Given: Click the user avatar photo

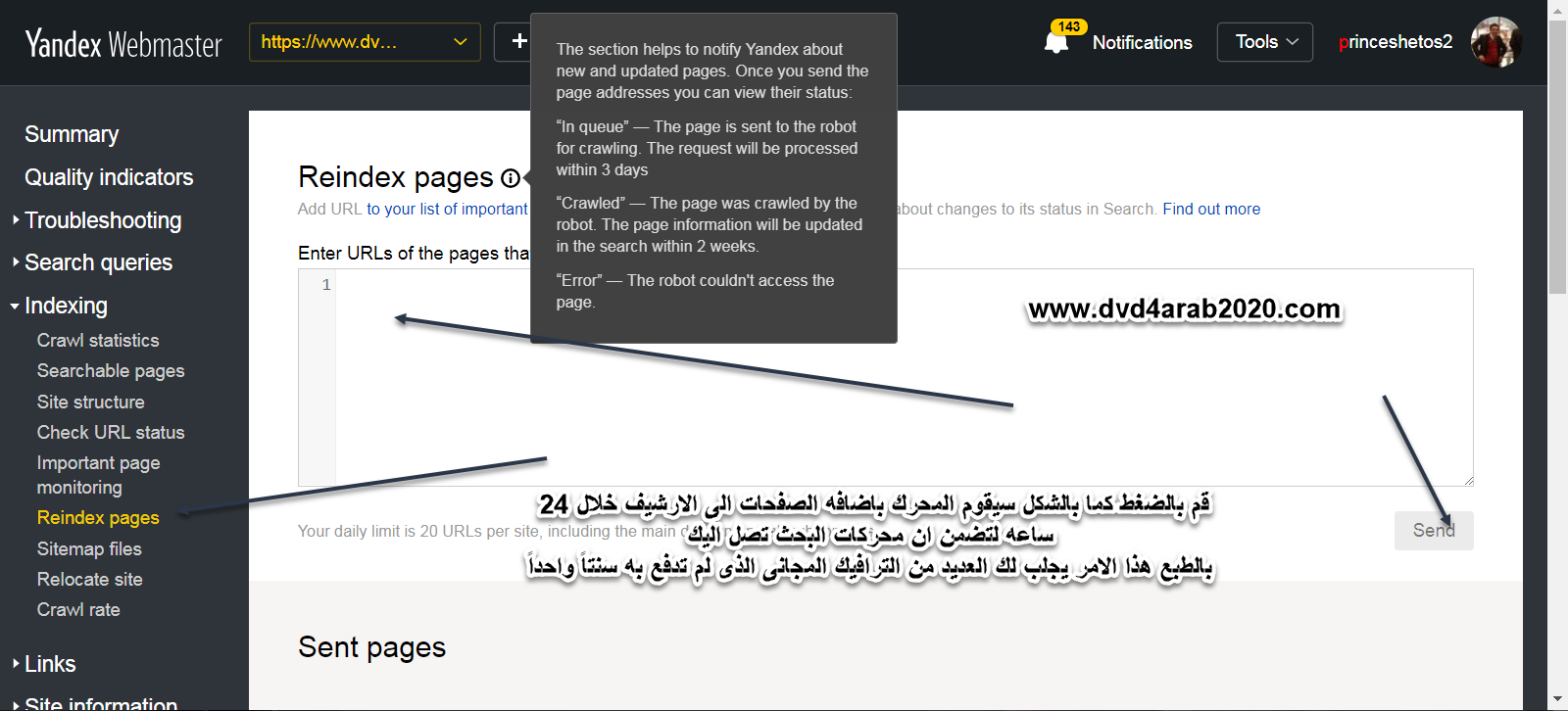Looking at the screenshot, I should (x=1495, y=42).
